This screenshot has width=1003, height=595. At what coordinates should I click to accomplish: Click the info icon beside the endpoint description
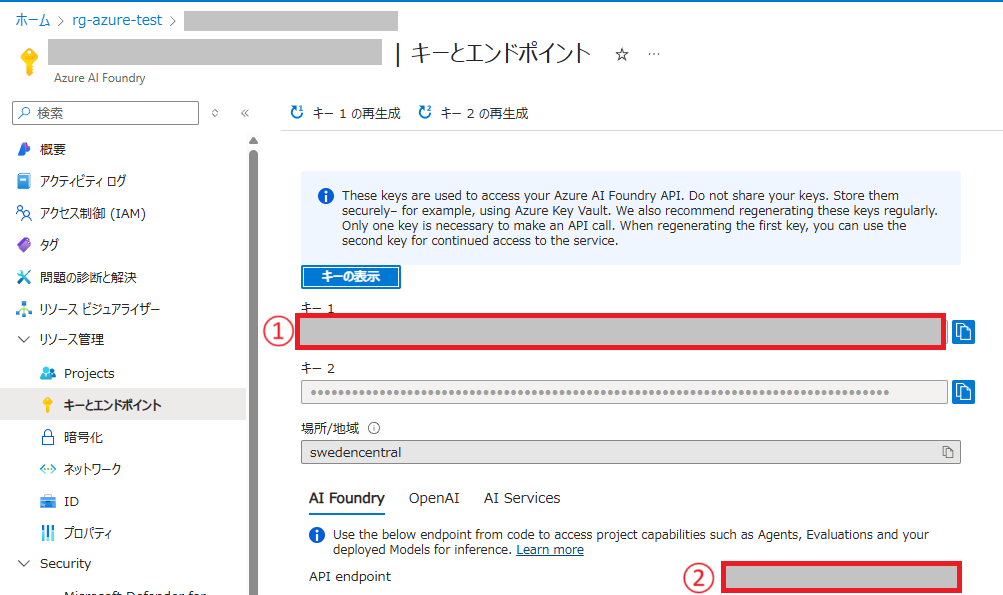point(317,535)
